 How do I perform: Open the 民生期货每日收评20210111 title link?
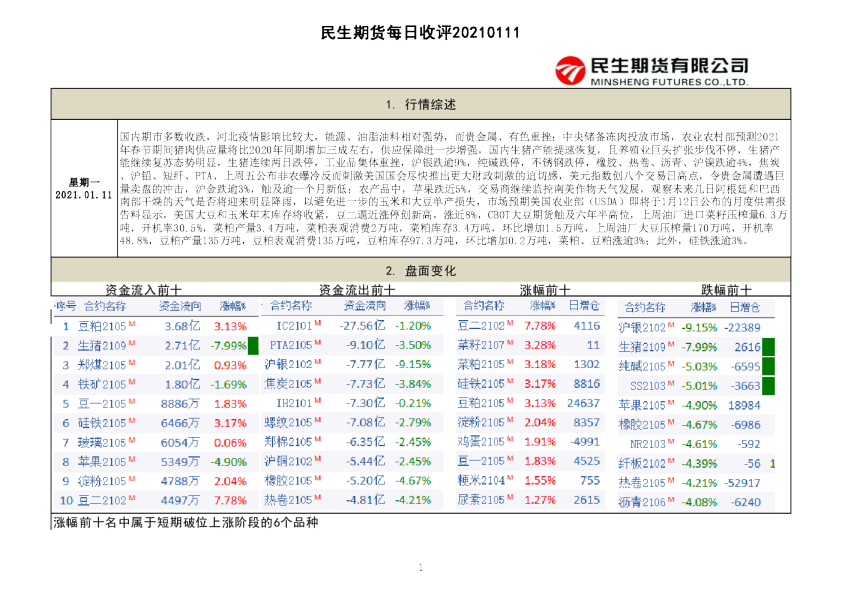(420, 32)
